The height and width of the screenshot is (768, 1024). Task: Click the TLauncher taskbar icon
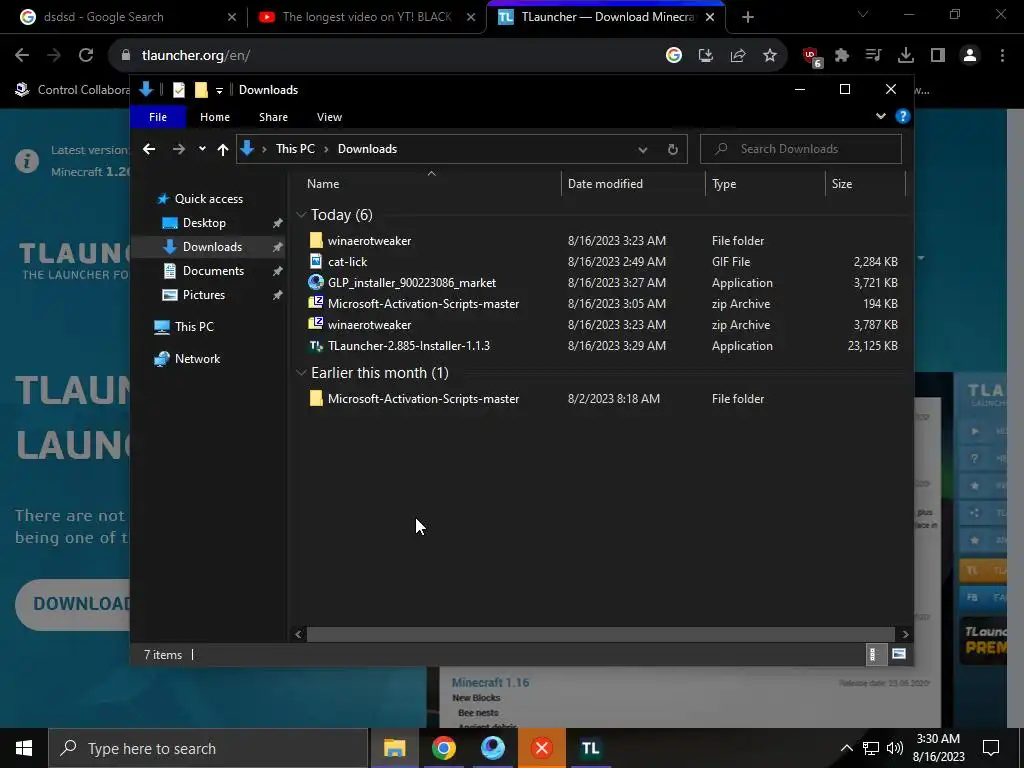click(x=590, y=748)
